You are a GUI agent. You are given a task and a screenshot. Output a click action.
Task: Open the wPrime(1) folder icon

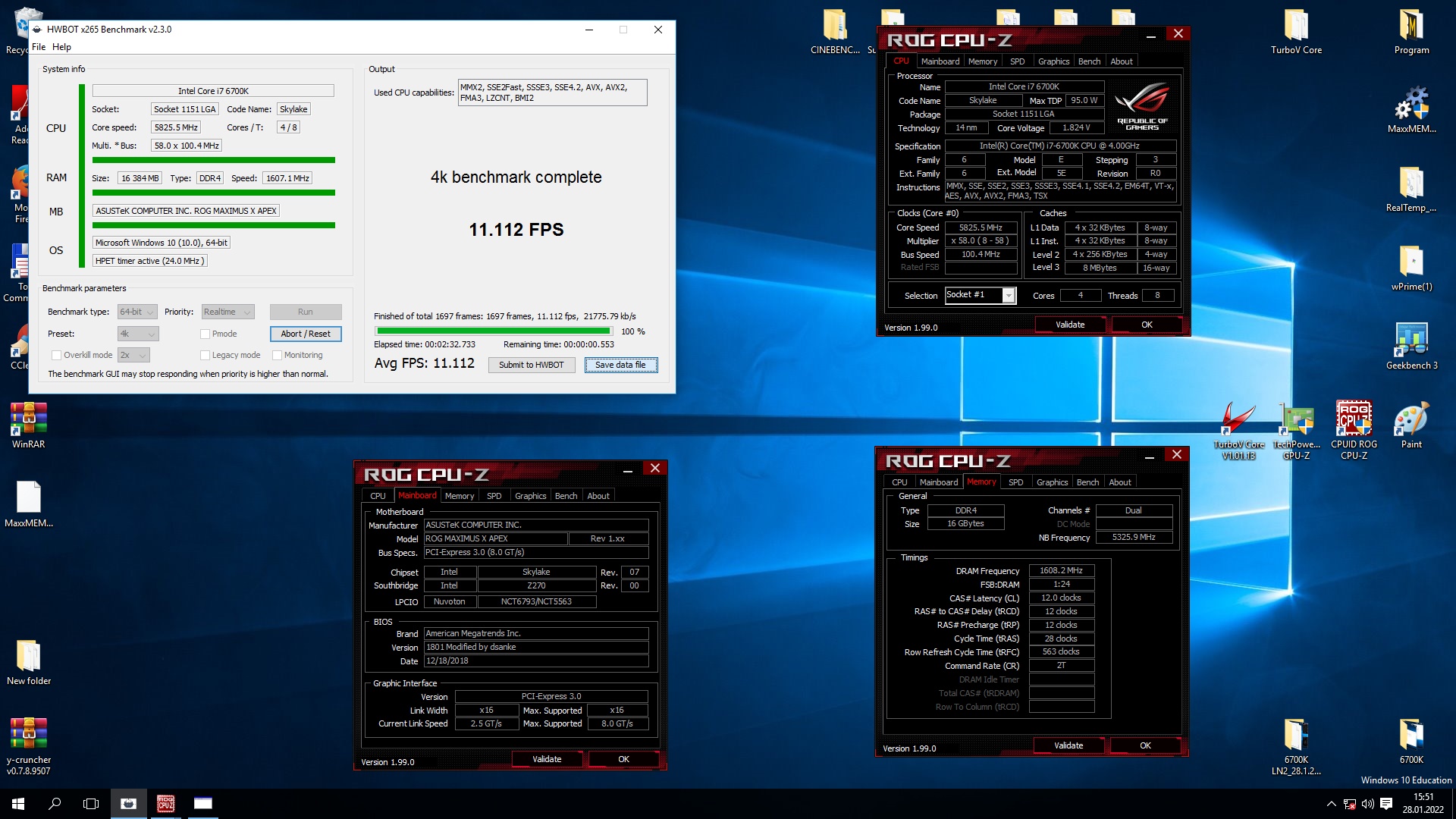pyautogui.click(x=1411, y=268)
